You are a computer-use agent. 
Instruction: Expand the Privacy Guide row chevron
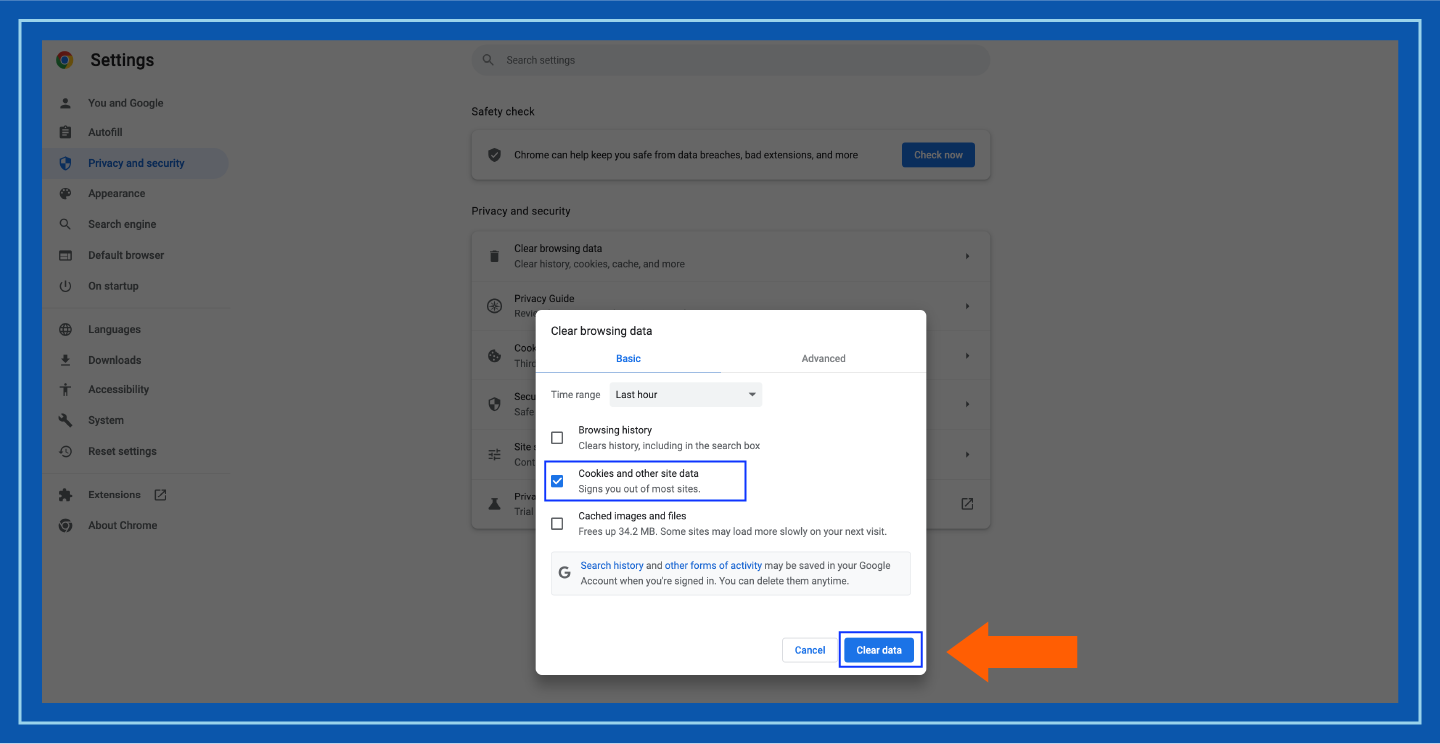[x=966, y=305]
